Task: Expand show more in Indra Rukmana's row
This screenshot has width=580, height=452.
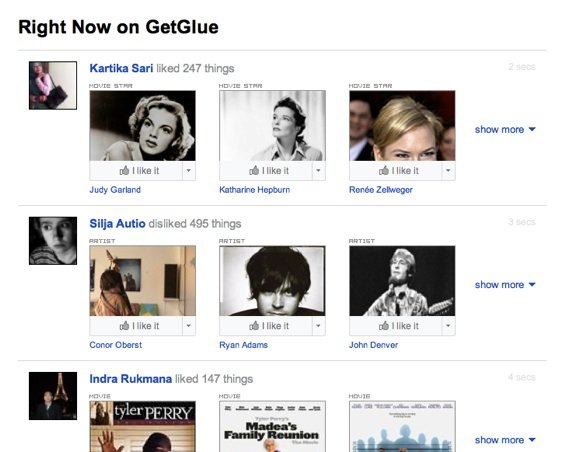Action: pos(505,440)
